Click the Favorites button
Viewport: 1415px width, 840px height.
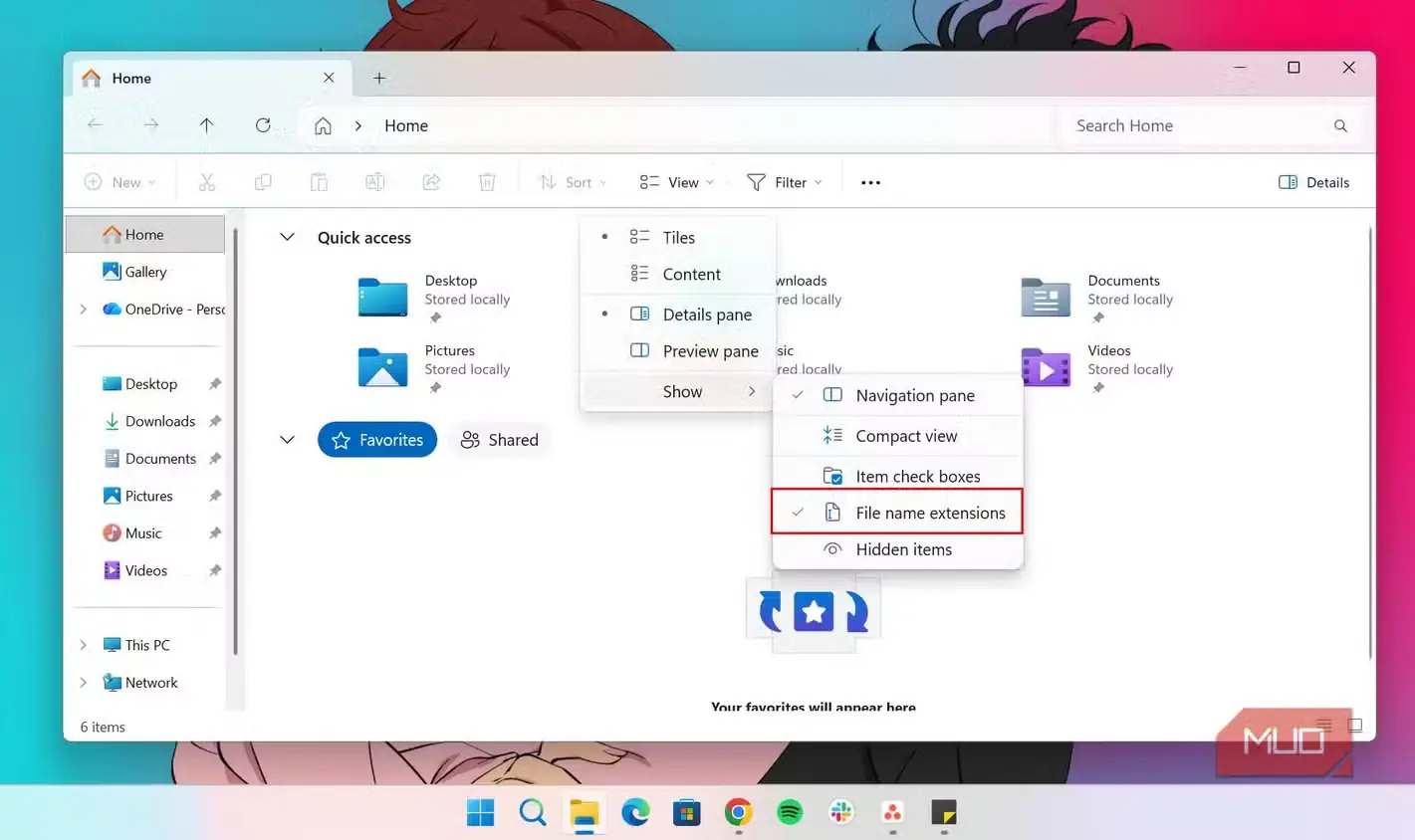pos(377,440)
